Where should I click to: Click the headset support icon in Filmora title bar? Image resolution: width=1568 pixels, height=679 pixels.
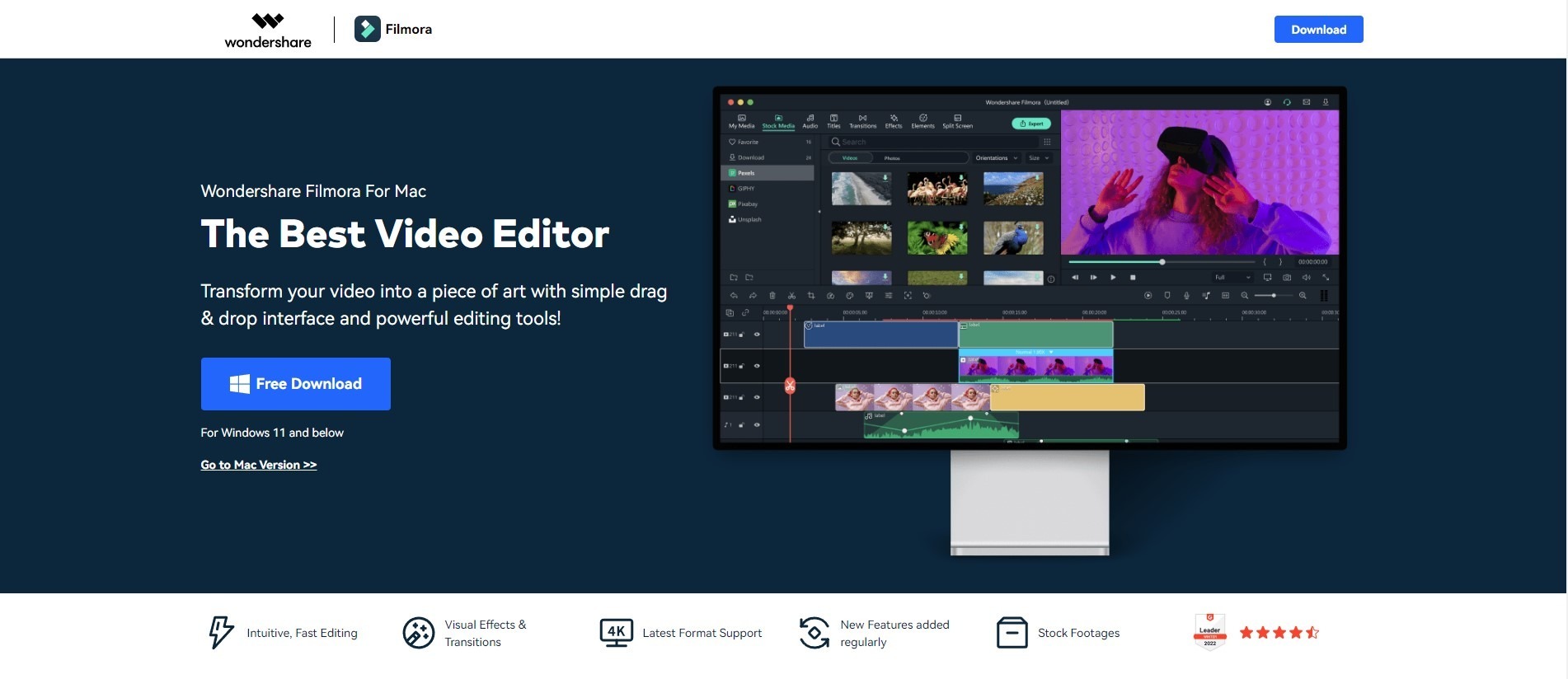[x=1287, y=102]
